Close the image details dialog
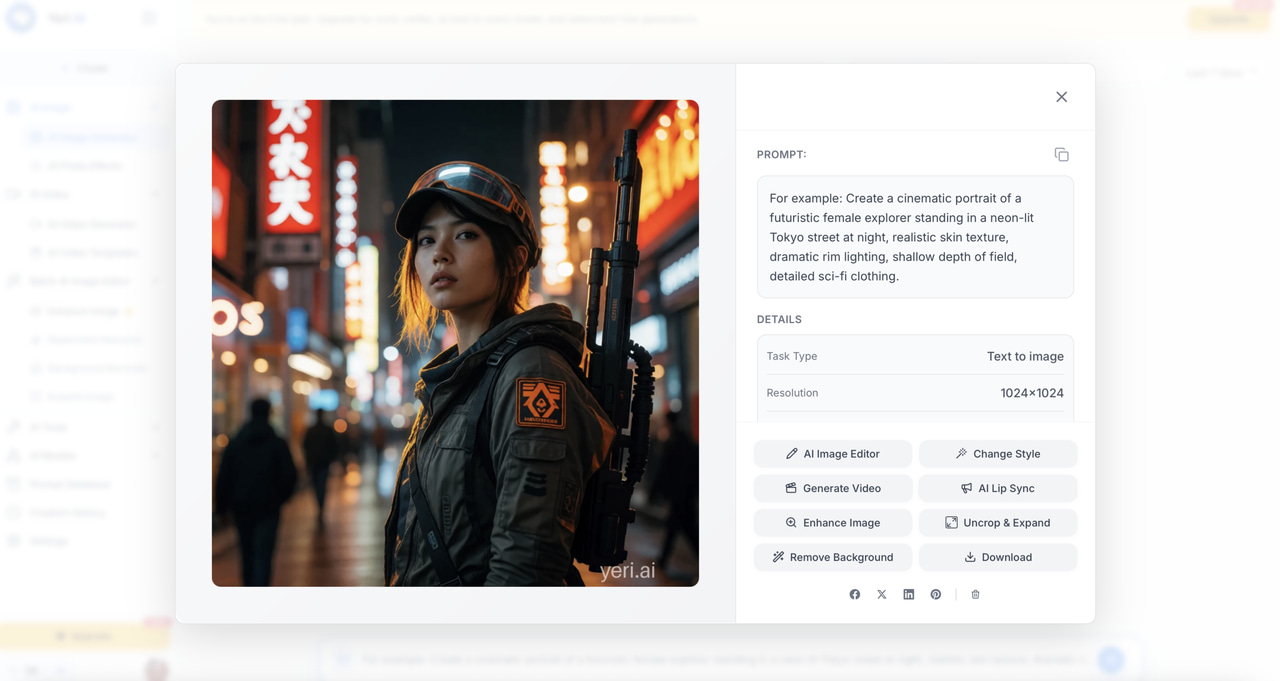Viewport: 1280px width, 681px height. point(1061,97)
